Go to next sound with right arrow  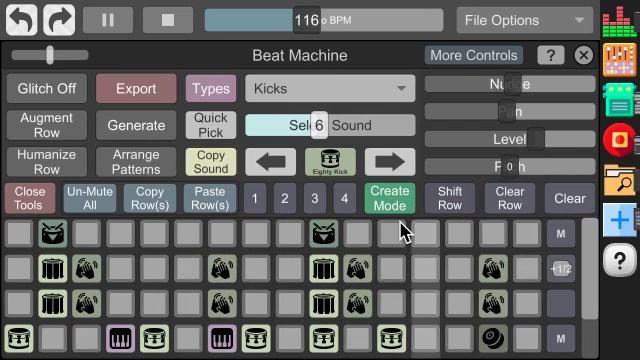pyautogui.click(x=390, y=162)
